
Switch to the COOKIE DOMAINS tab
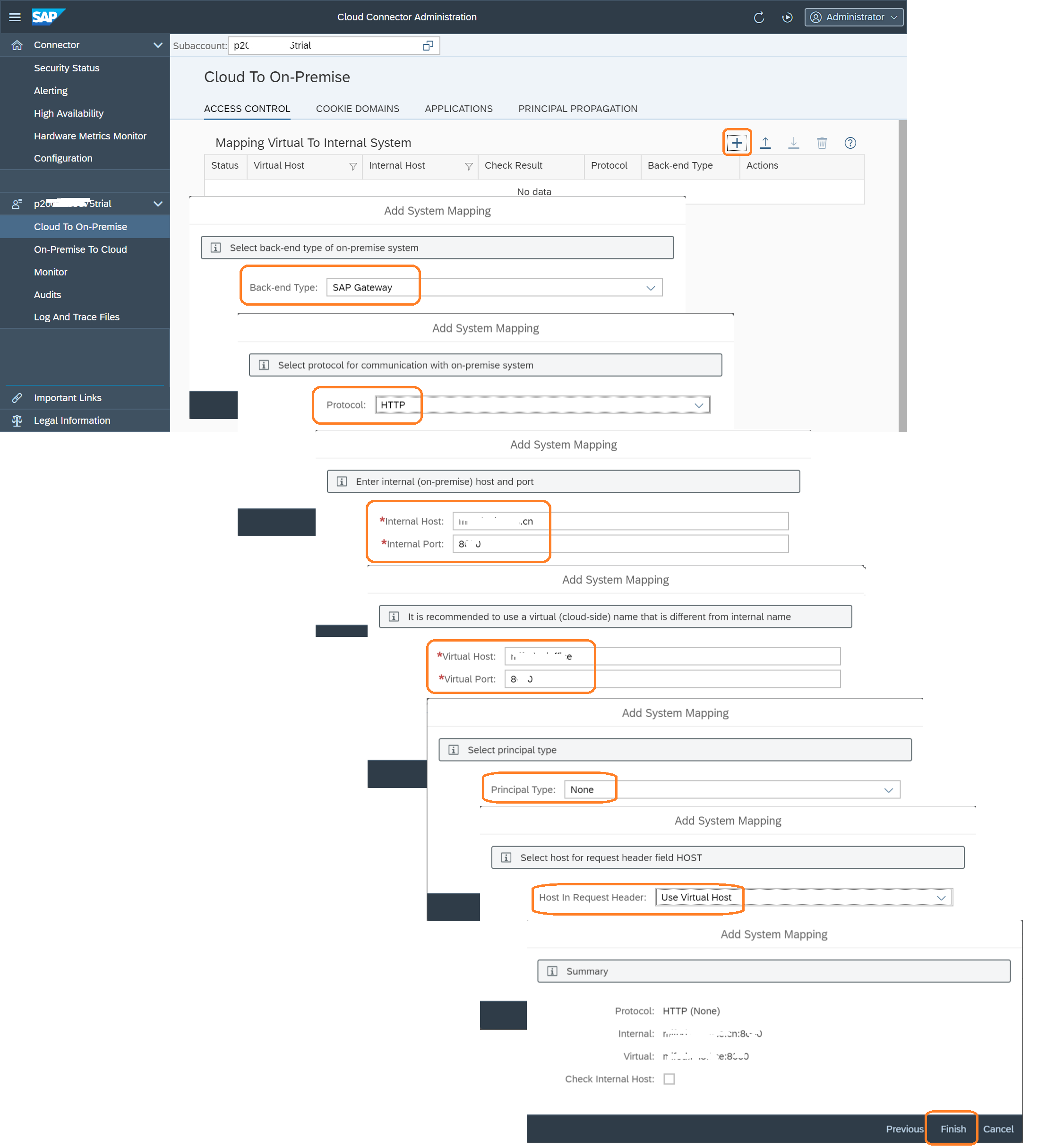coord(357,108)
